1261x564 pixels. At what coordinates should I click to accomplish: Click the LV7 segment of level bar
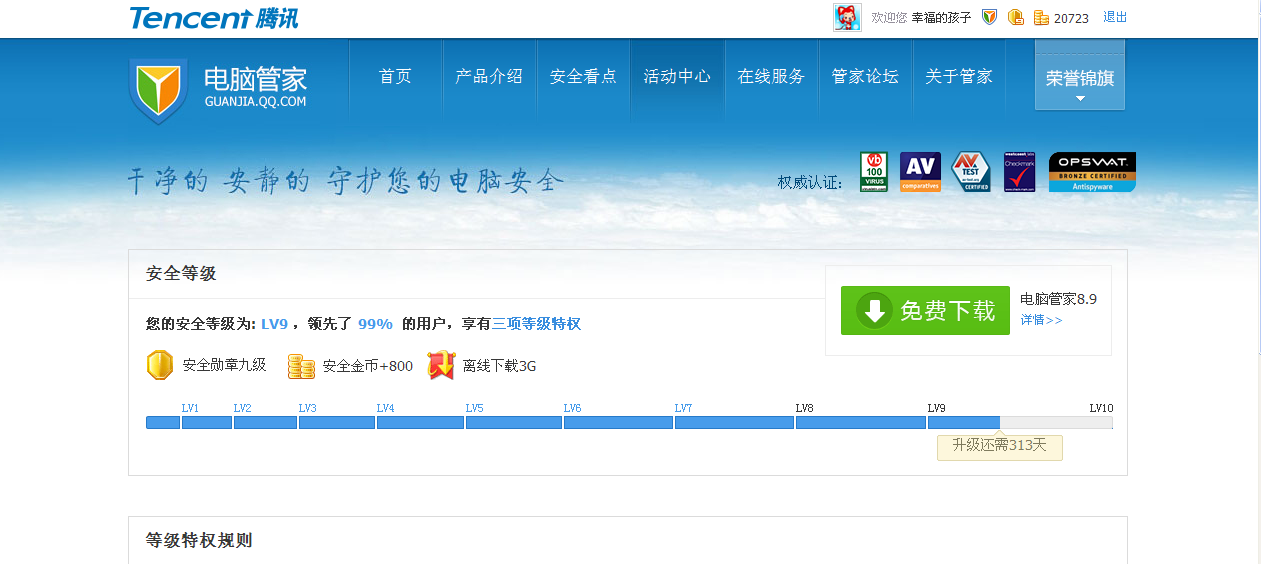[734, 422]
